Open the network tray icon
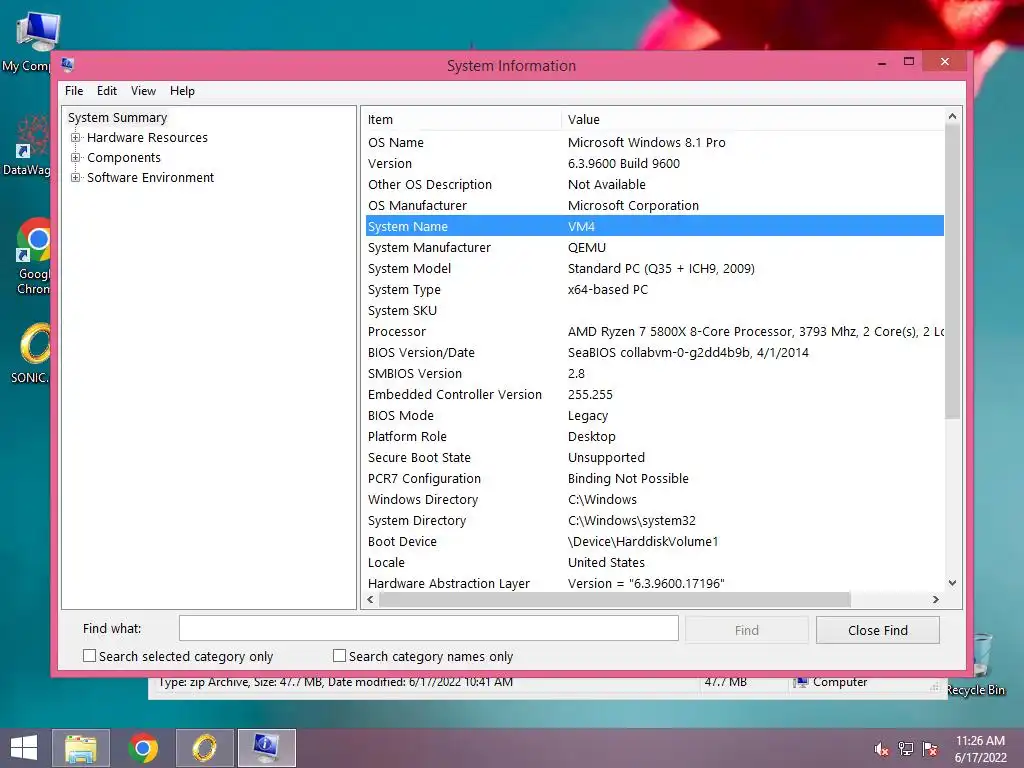The image size is (1024, 768). click(906, 749)
